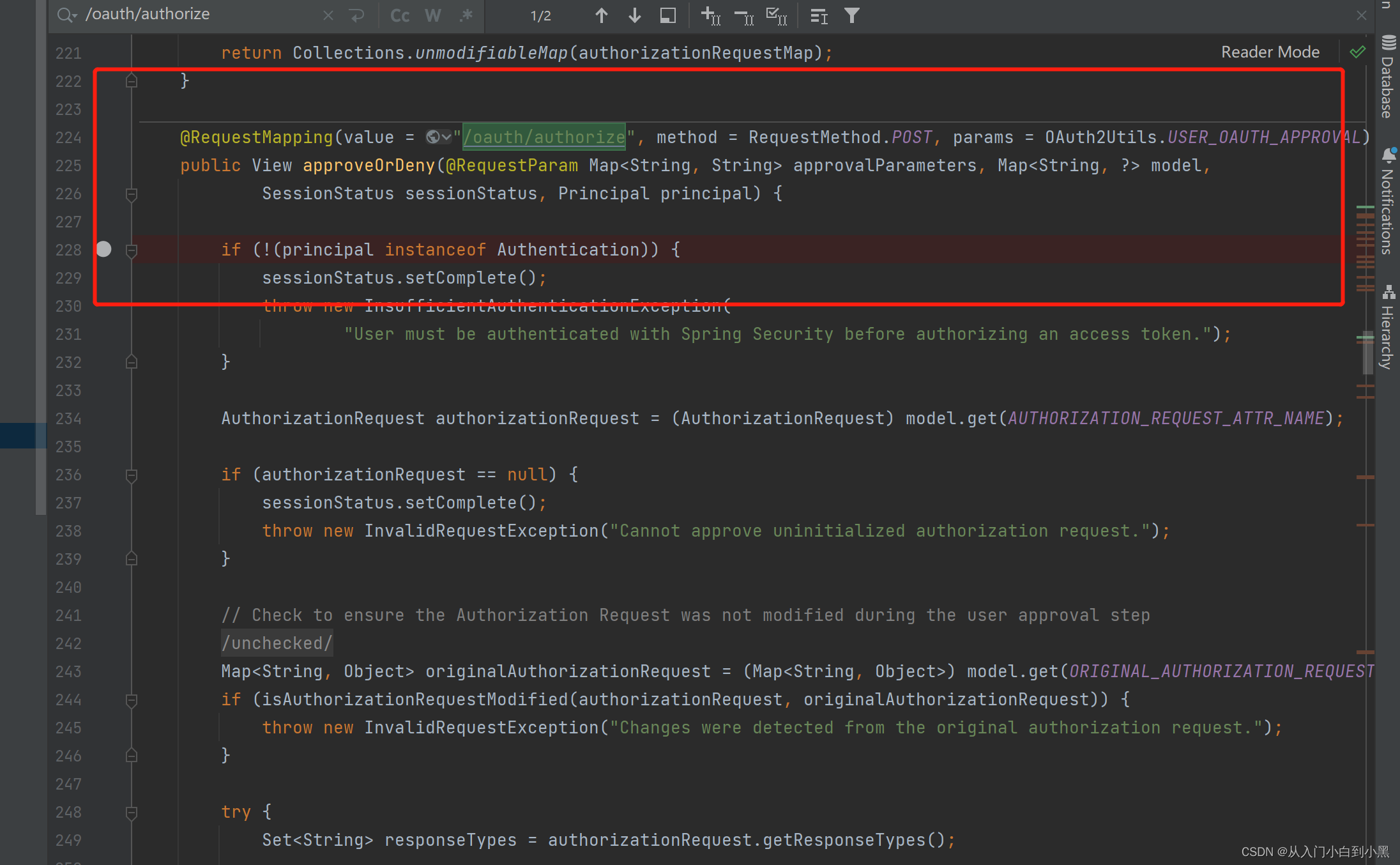Click the approveOrDeny method name
The width and height of the screenshot is (1400, 865).
pyautogui.click(x=369, y=165)
